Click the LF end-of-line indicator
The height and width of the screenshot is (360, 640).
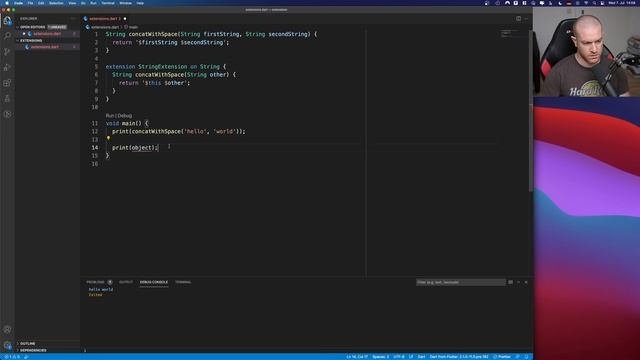[x=411, y=357]
